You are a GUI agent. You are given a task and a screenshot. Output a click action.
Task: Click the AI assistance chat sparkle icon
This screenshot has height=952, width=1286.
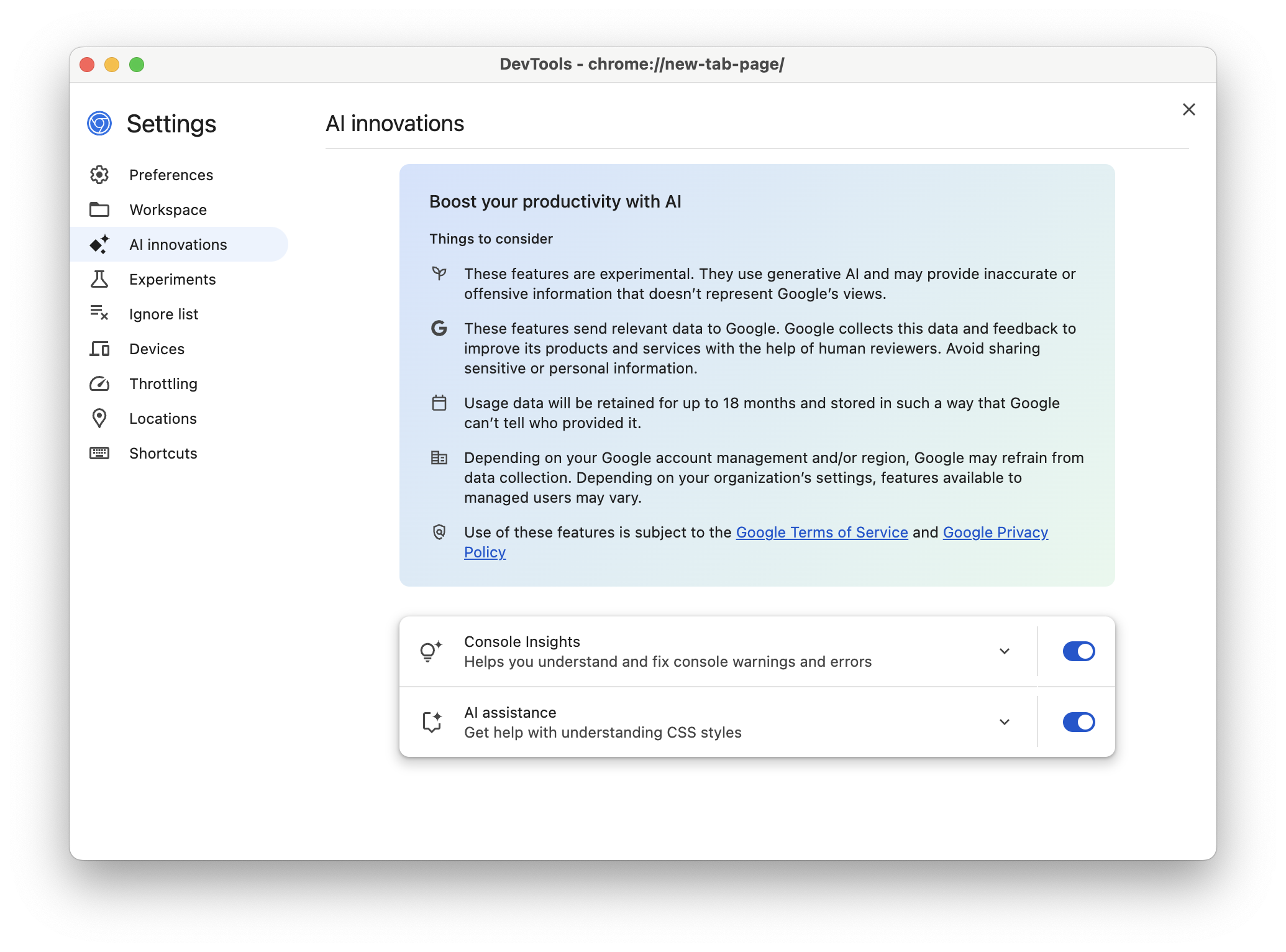click(432, 722)
